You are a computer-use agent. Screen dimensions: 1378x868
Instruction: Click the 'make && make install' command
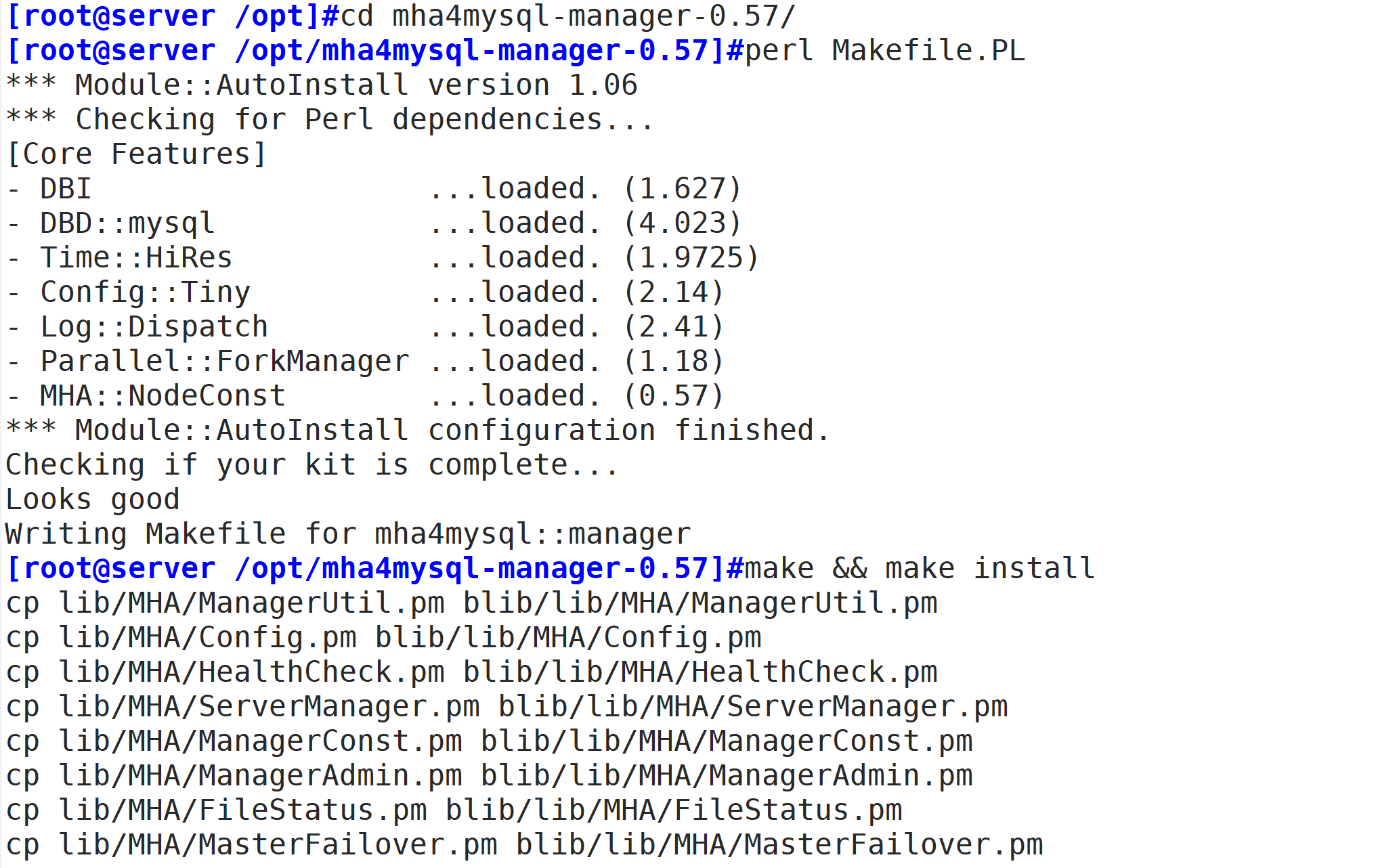[920, 569]
